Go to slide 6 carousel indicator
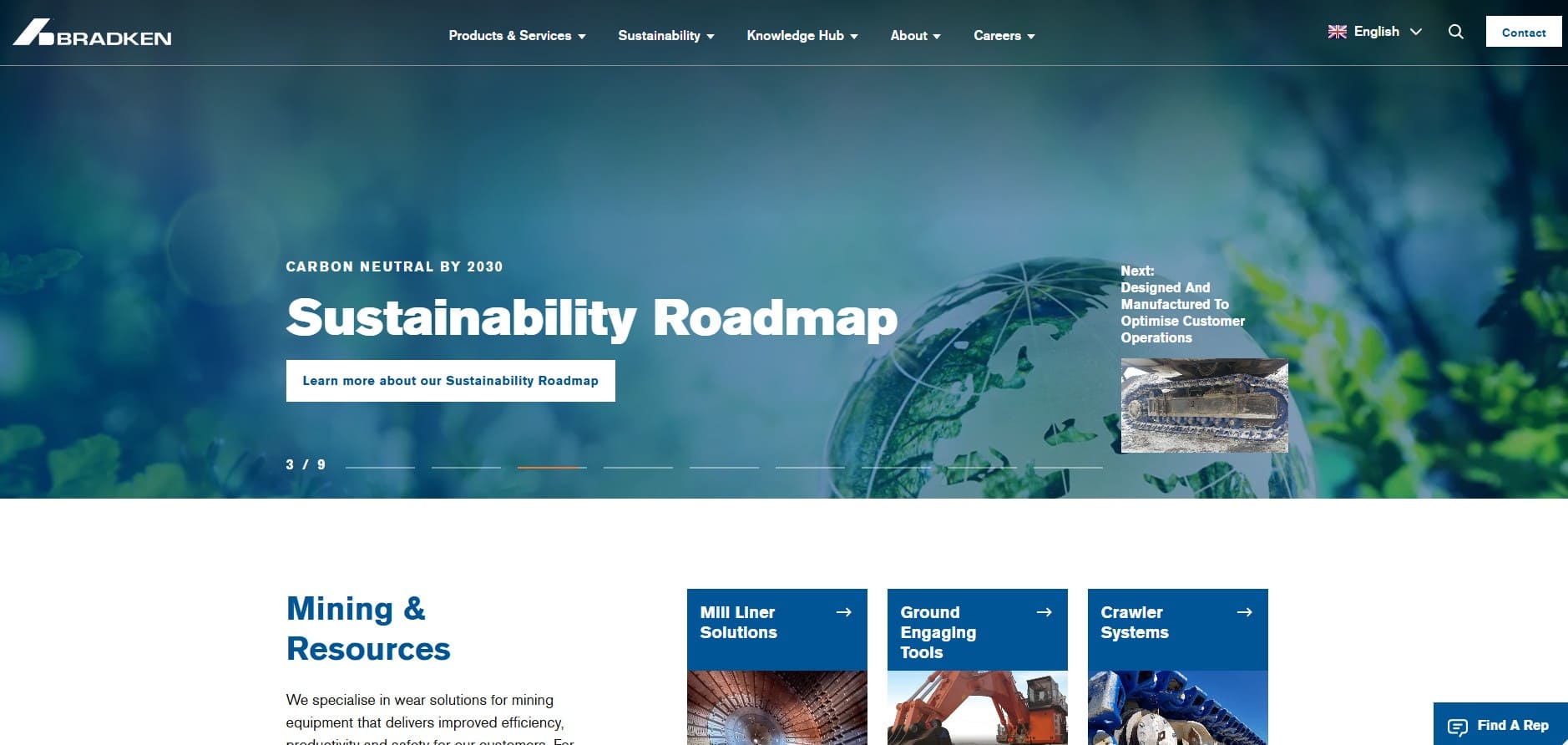This screenshot has height=745, width=1568. point(810,467)
